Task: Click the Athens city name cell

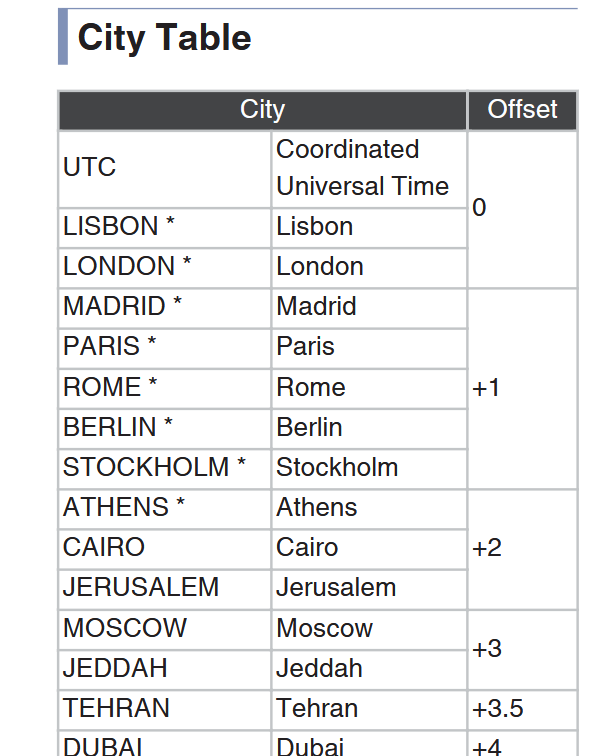Action: tap(369, 509)
